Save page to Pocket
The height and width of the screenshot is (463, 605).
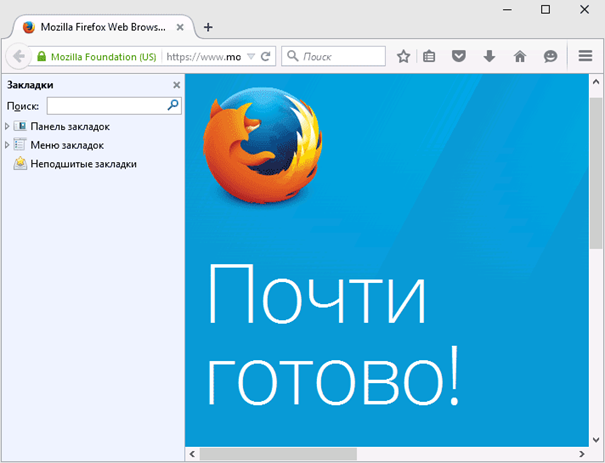[459, 56]
